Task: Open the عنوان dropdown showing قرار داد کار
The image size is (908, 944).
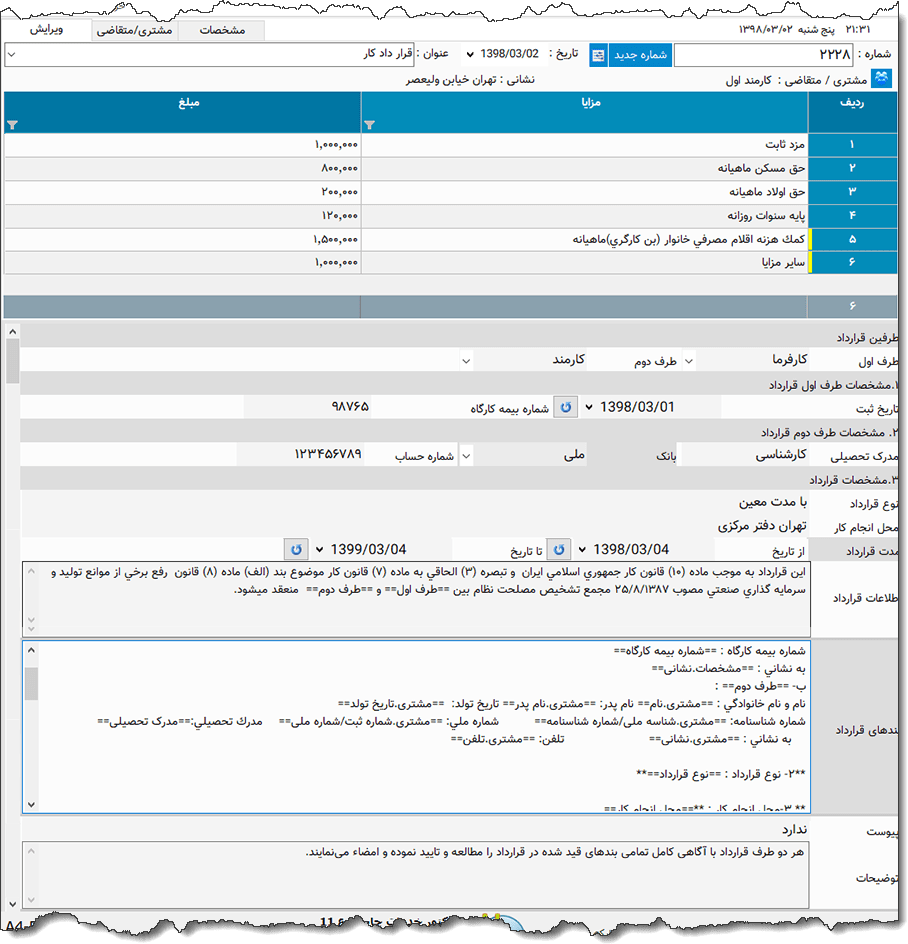Action: coord(10,55)
